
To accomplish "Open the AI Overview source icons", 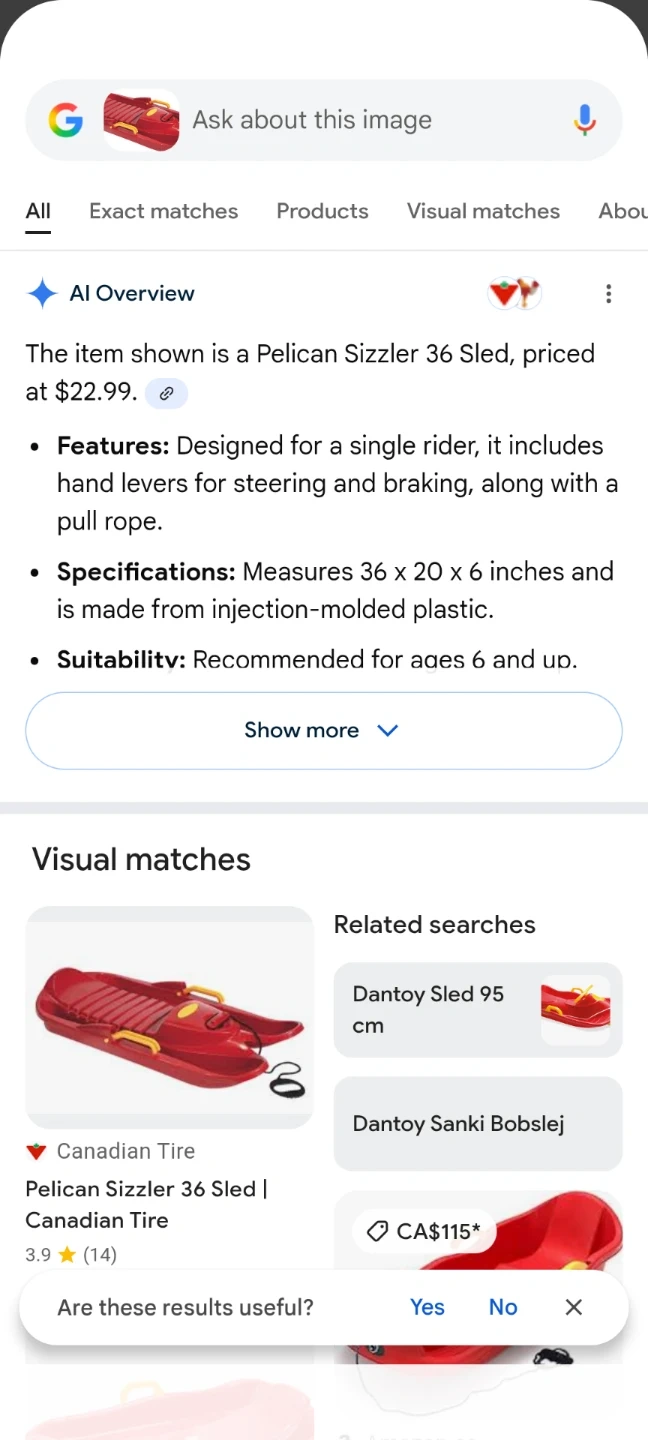I will pyautogui.click(x=514, y=294).
